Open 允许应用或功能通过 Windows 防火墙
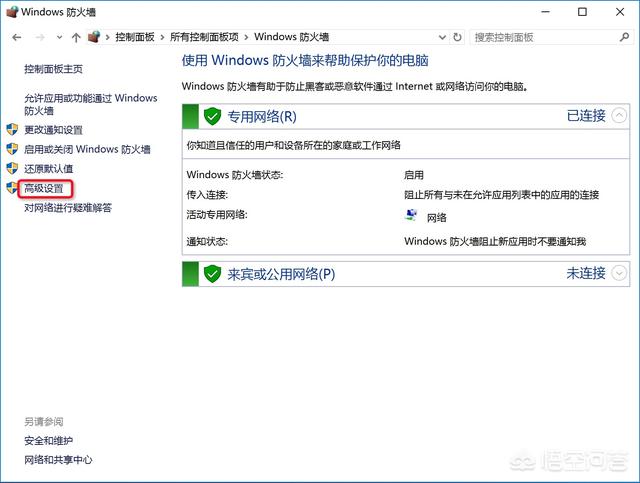 pyautogui.click(x=91, y=105)
